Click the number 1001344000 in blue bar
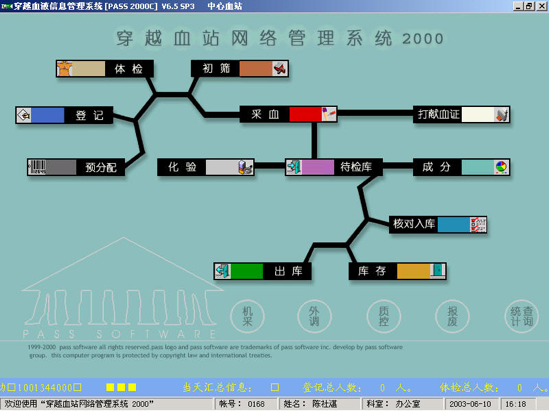The width and height of the screenshot is (549, 411). coord(45,388)
